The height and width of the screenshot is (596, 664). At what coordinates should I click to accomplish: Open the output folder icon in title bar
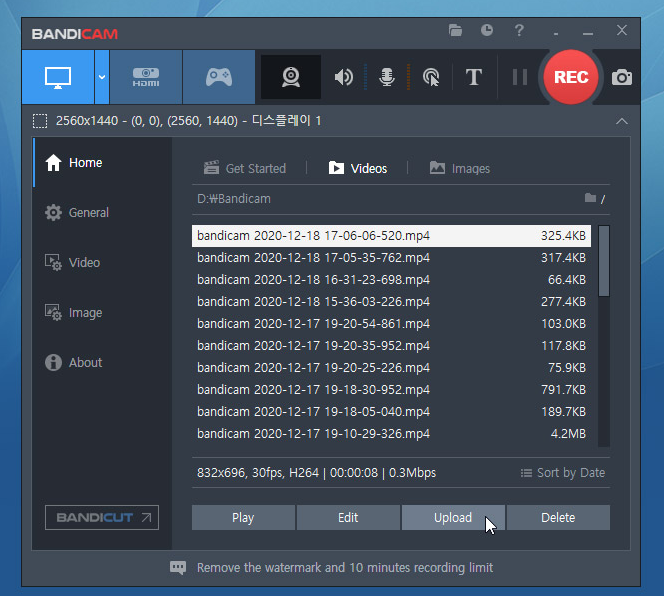[455, 30]
